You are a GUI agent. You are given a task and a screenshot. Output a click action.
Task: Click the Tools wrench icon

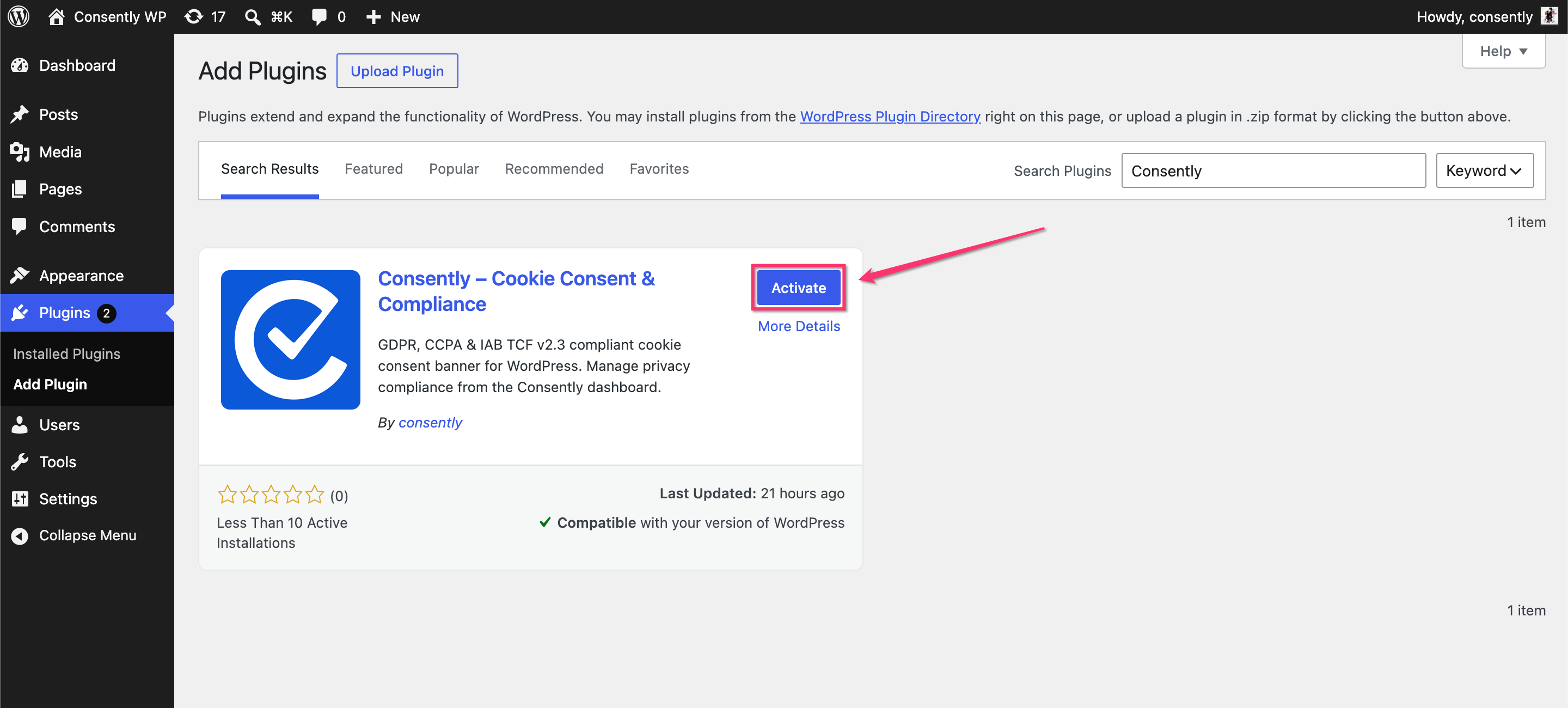20,462
